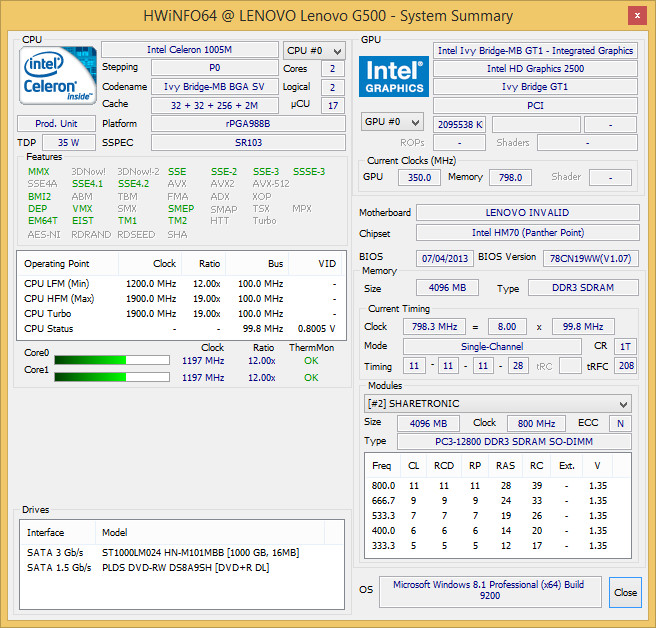Click the module clock 800 MHz field
Screen dimensions: 656x628
pos(536,423)
